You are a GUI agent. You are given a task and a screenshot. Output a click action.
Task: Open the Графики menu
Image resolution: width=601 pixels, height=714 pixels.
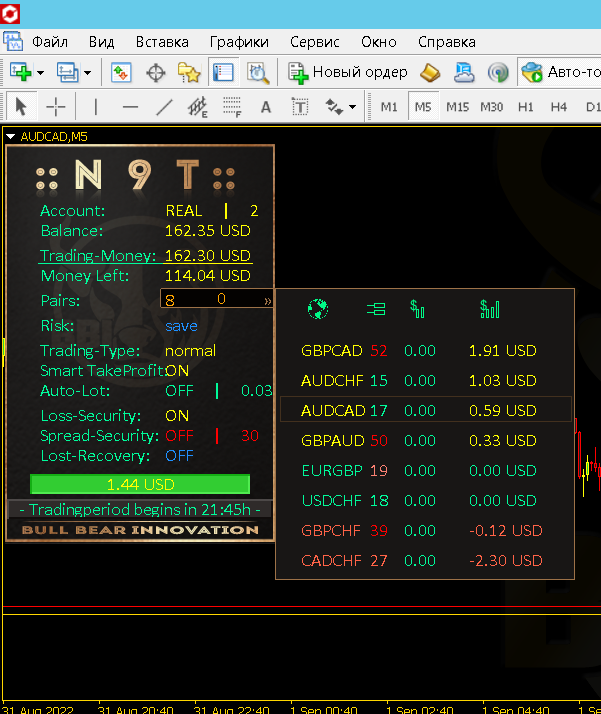239,42
